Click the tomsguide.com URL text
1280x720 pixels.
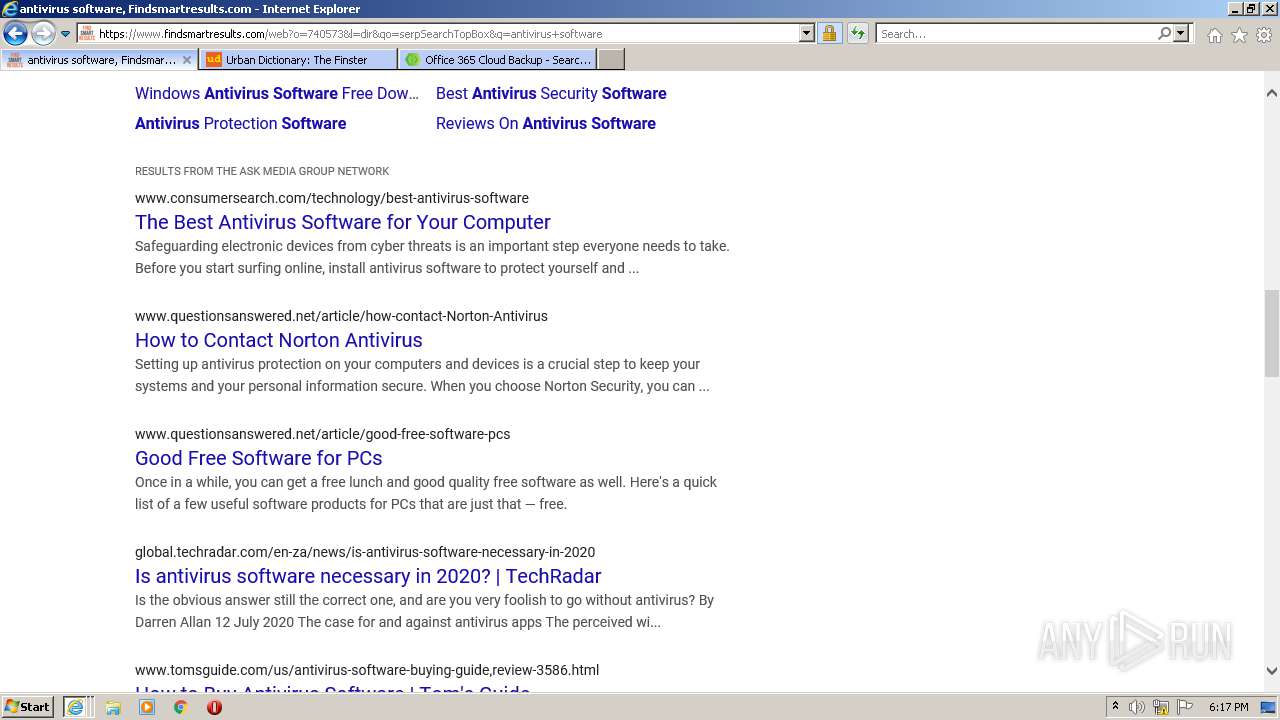(x=367, y=670)
